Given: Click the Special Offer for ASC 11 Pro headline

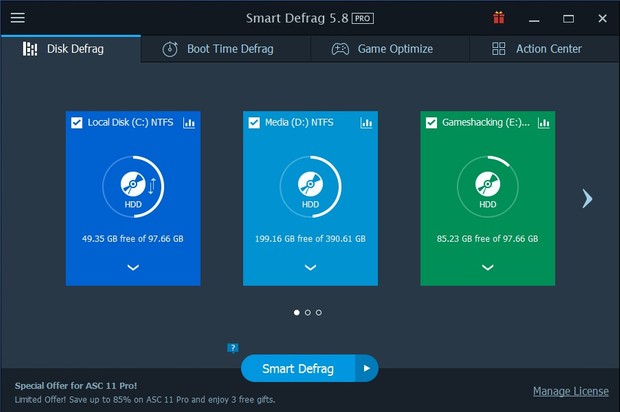Looking at the screenshot, I should click(x=76, y=386).
